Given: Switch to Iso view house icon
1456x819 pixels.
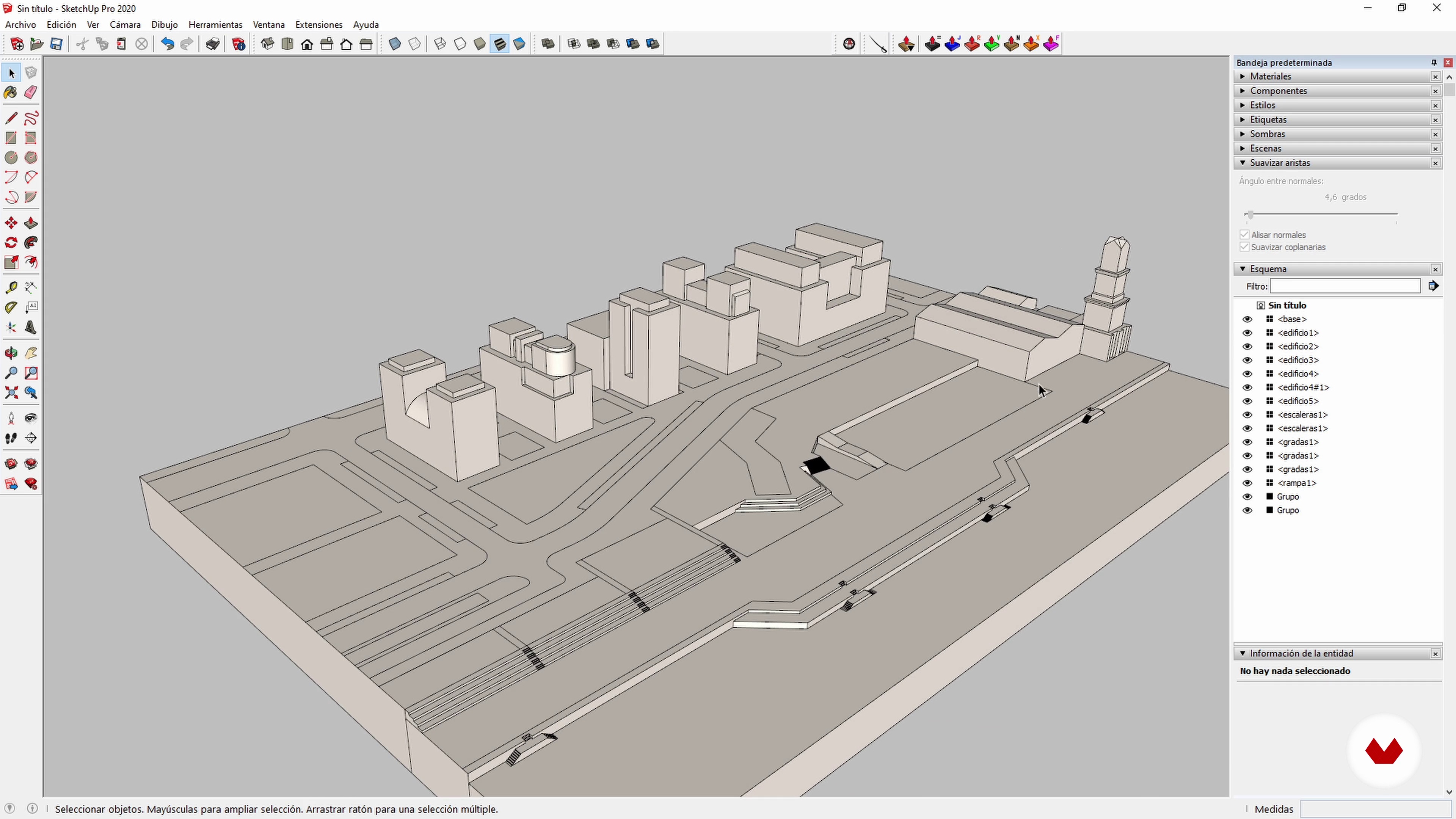Looking at the screenshot, I should 267,44.
